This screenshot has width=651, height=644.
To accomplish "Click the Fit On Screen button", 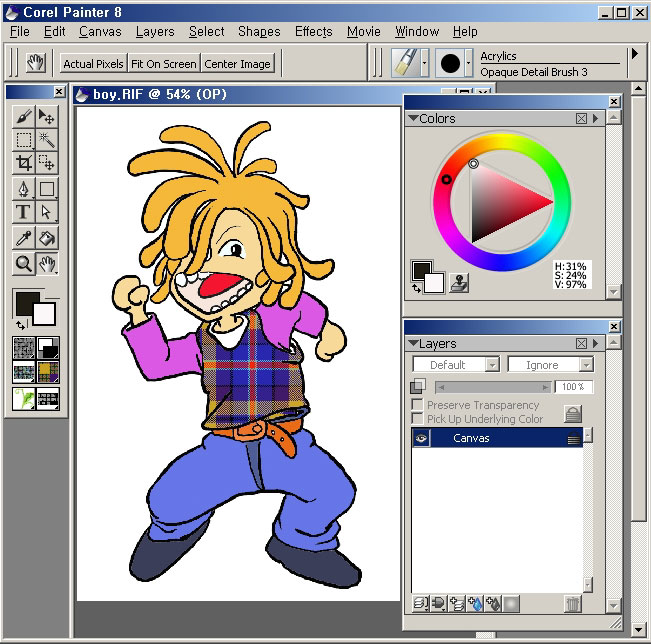I will tap(164, 64).
